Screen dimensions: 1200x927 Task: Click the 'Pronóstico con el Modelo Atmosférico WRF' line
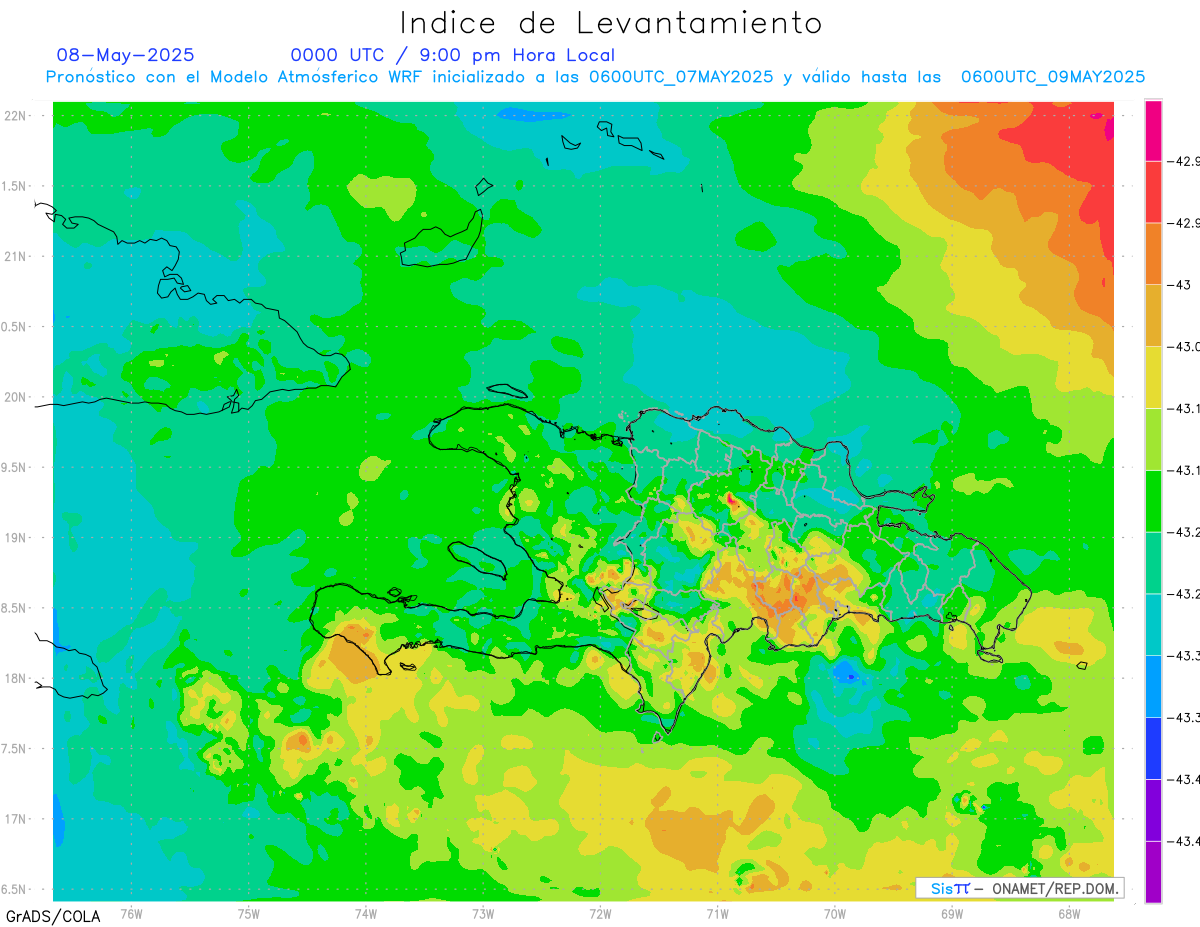(x=595, y=77)
